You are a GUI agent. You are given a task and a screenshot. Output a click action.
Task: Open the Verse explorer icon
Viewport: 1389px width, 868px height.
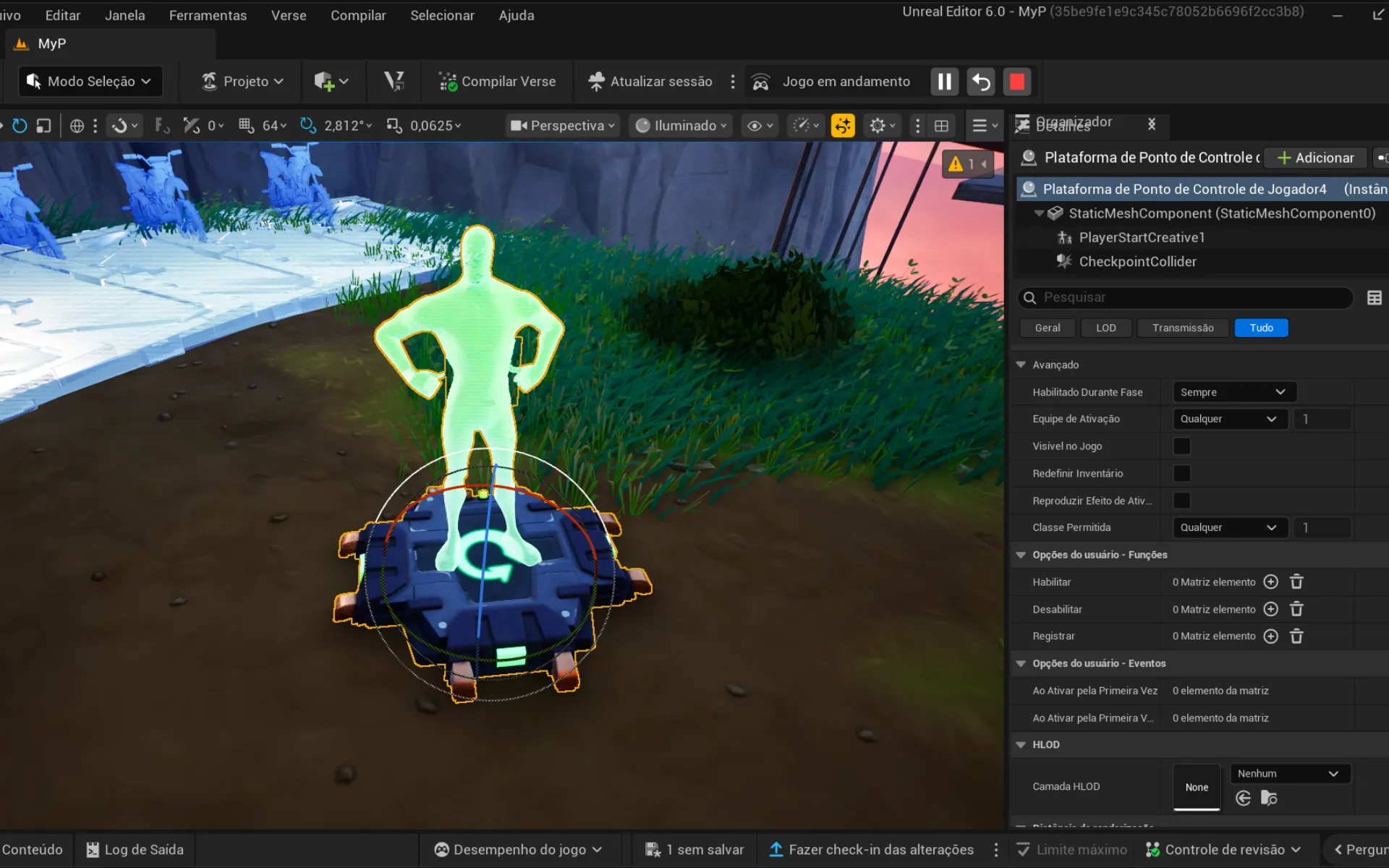(x=394, y=82)
